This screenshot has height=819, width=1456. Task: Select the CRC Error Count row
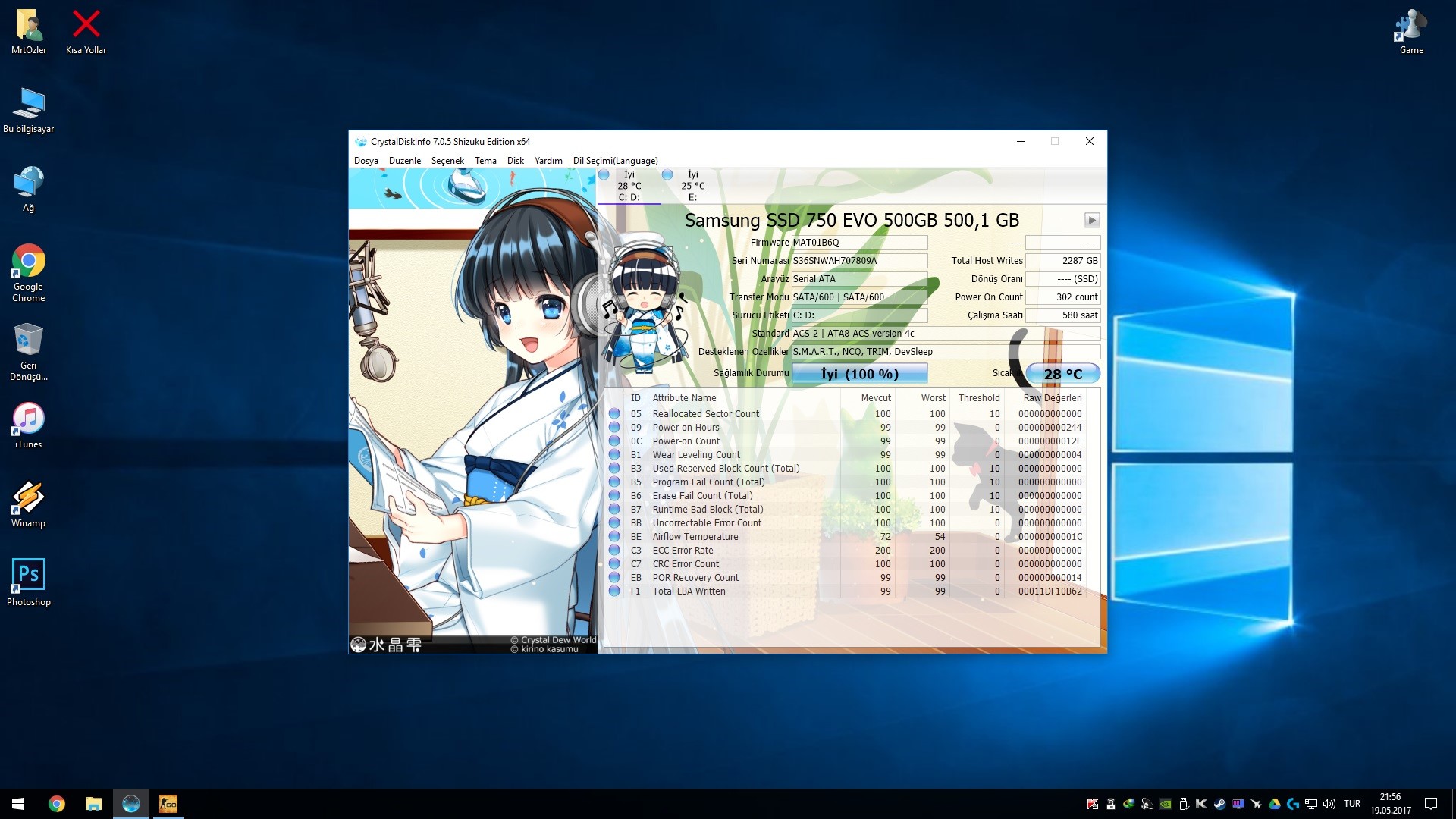pos(846,564)
